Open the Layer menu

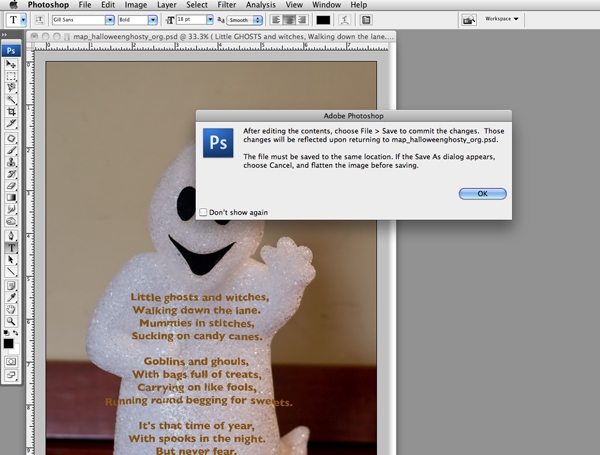tap(167, 5)
